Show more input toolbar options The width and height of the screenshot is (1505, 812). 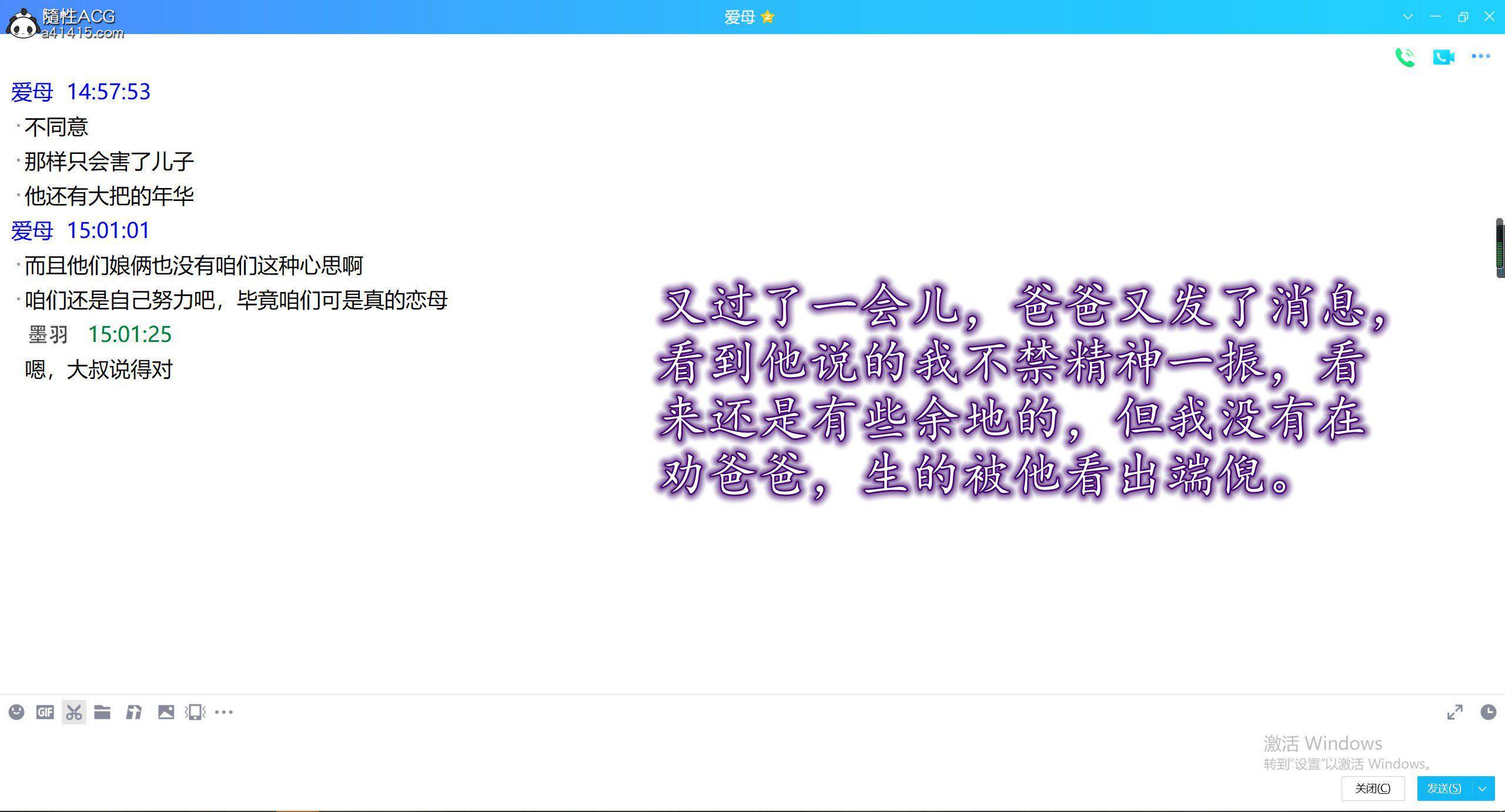click(x=224, y=712)
